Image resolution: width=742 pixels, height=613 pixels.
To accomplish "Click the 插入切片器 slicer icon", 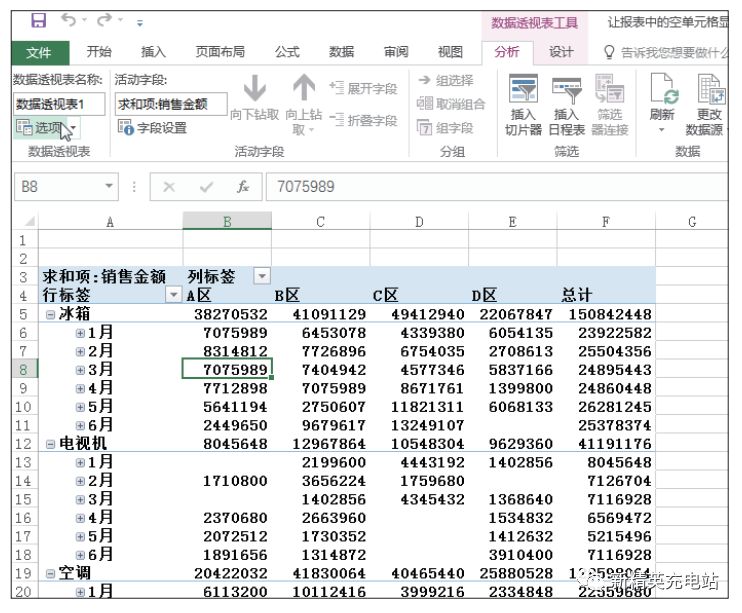I will coord(523,89).
